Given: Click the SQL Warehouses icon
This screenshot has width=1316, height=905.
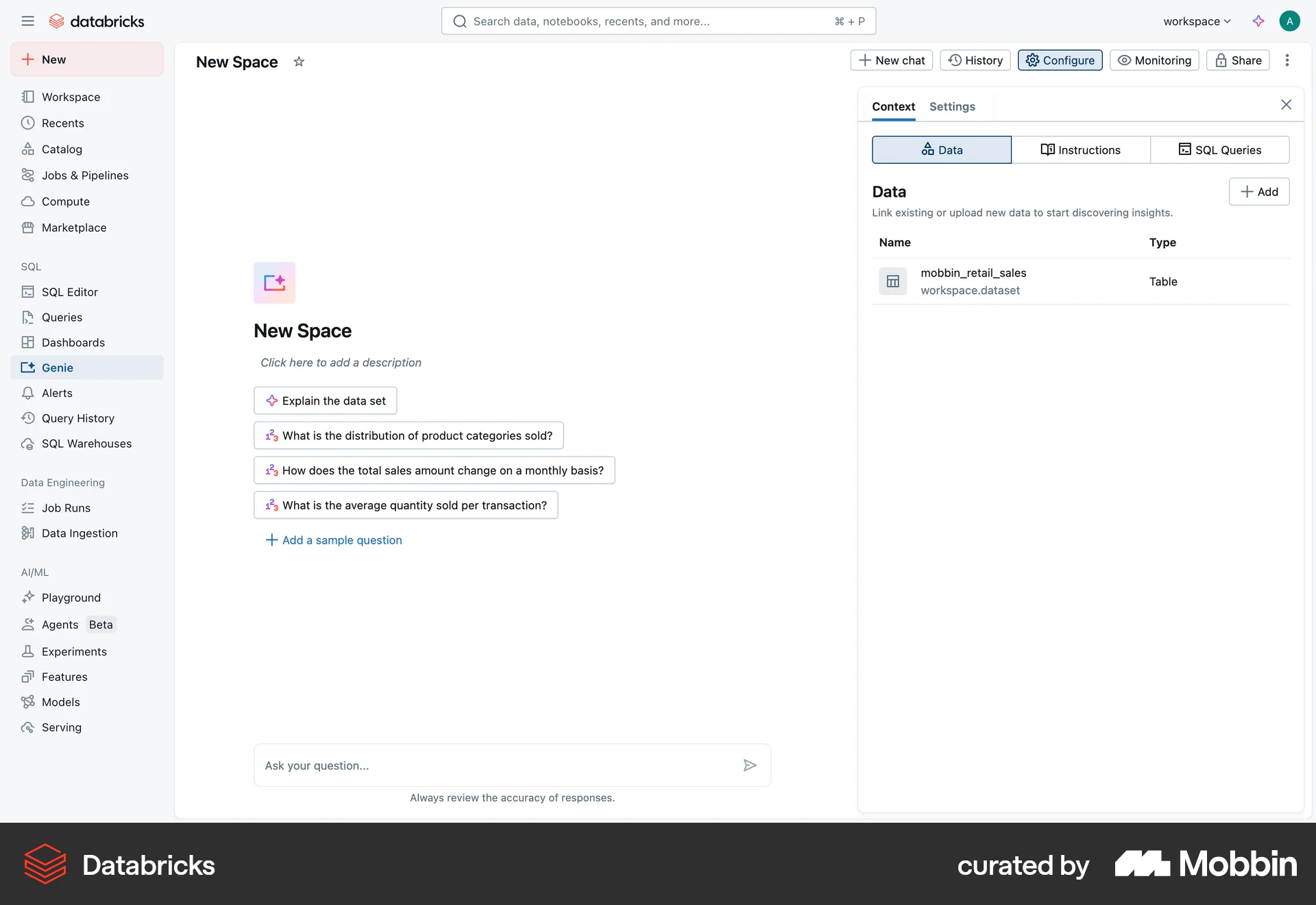Looking at the screenshot, I should coord(28,444).
